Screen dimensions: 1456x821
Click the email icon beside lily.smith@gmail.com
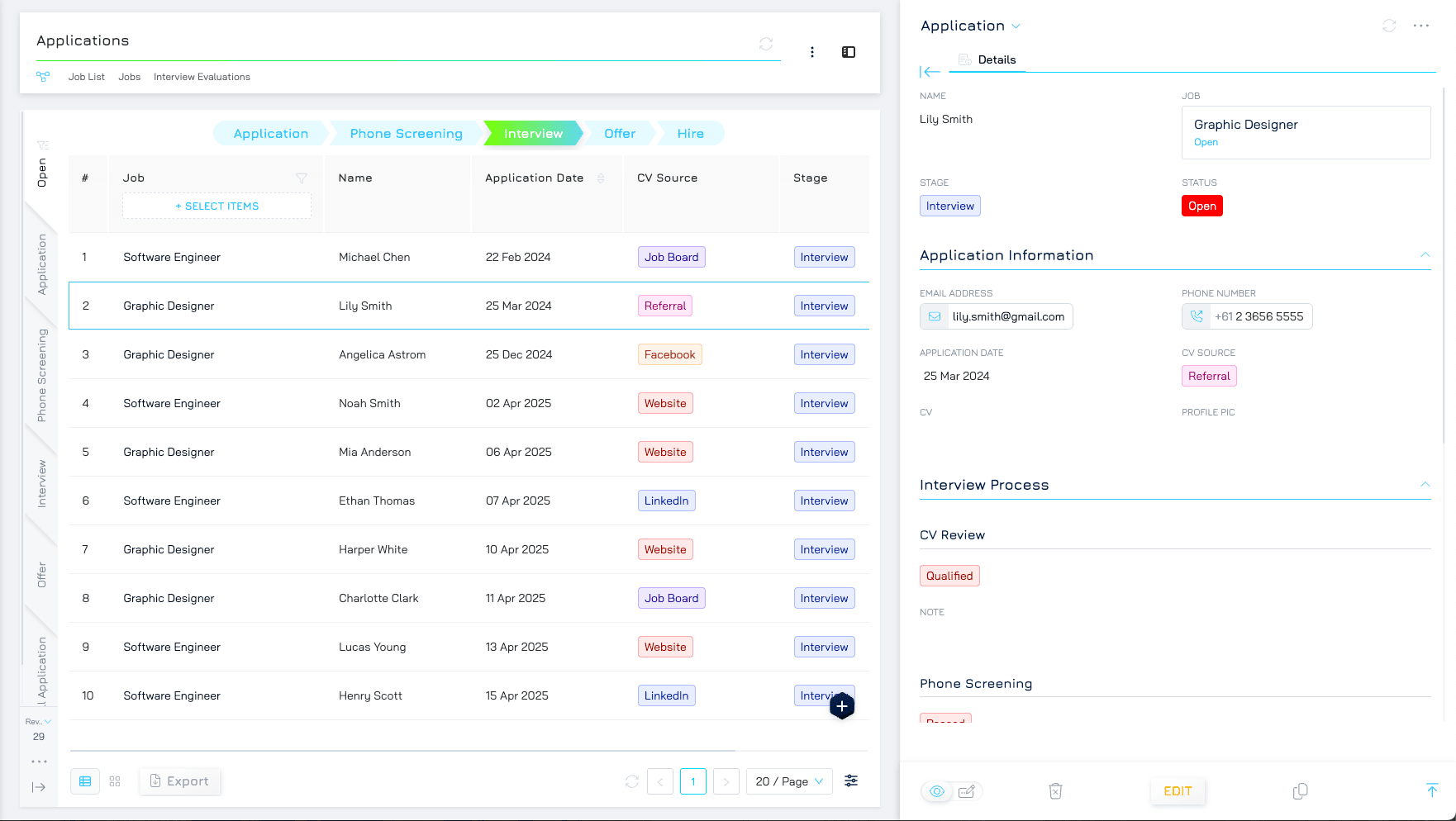934,316
